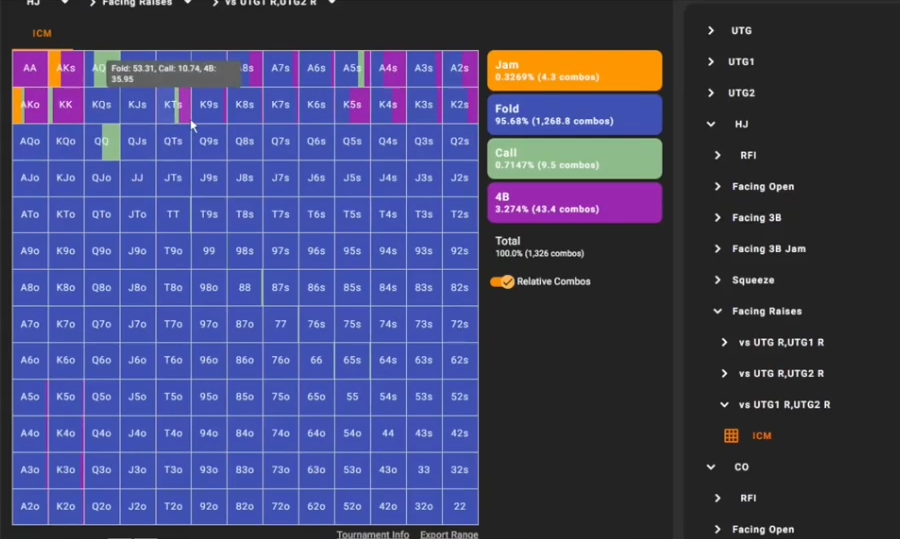
Task: Open the HJ breadcrumb dropdown
Action: (64, 2)
